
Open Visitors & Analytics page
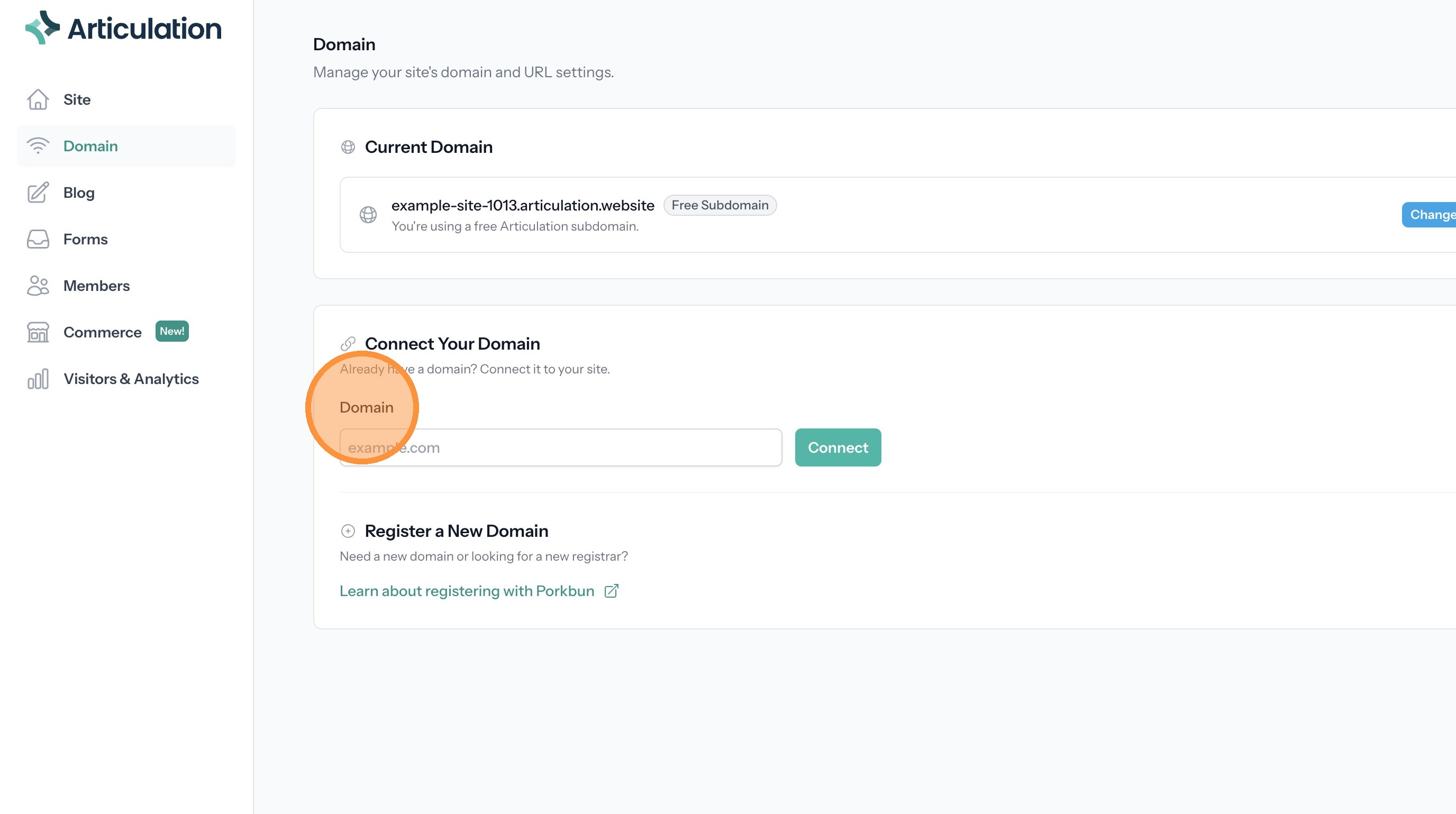tap(131, 379)
